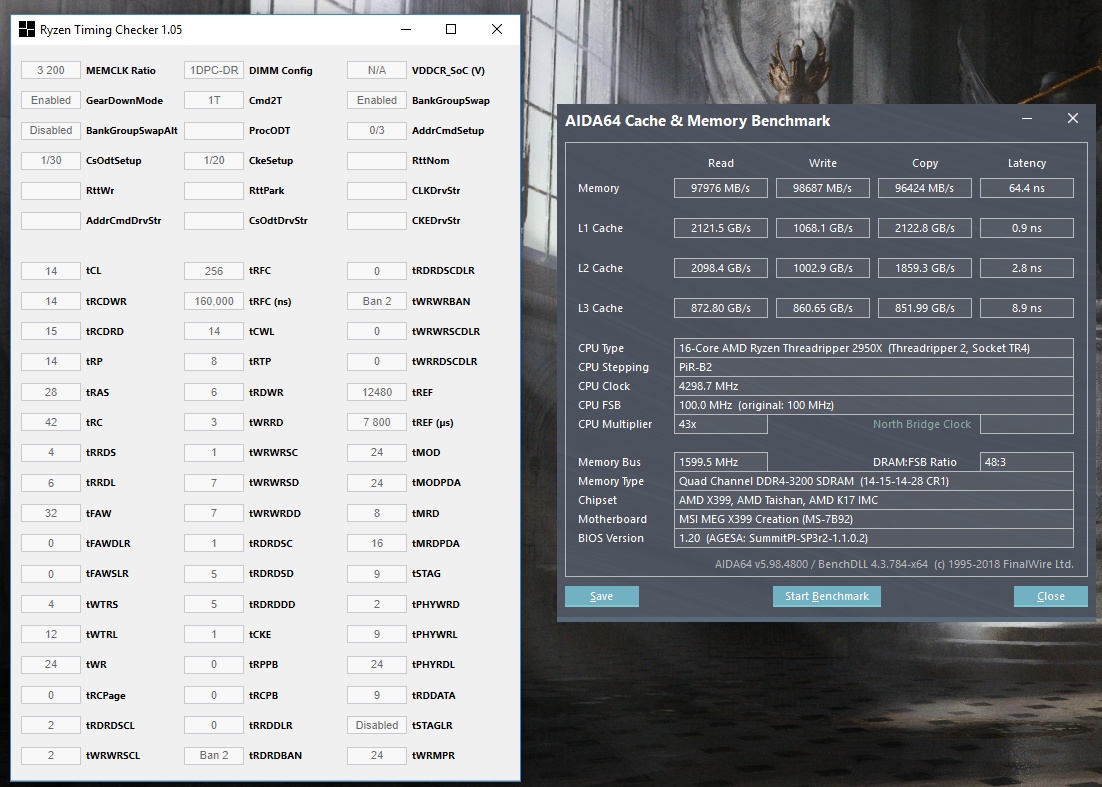Click the tREF value 12480

[377, 392]
